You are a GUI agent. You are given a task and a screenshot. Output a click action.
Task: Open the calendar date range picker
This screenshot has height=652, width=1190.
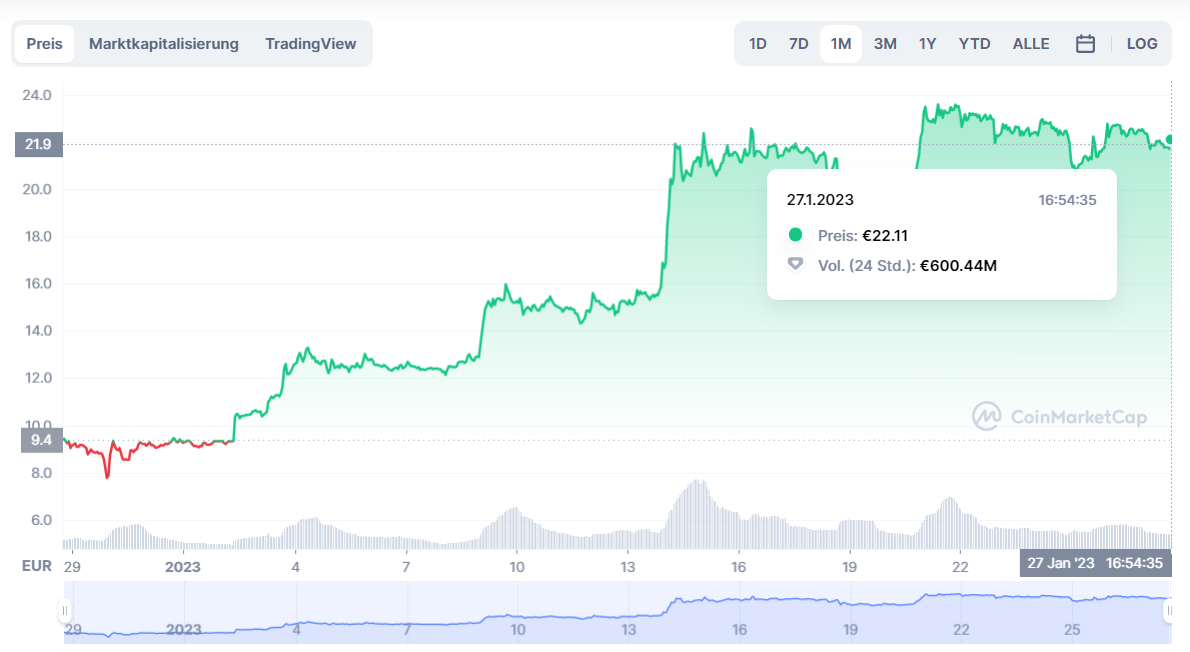pos(1085,44)
